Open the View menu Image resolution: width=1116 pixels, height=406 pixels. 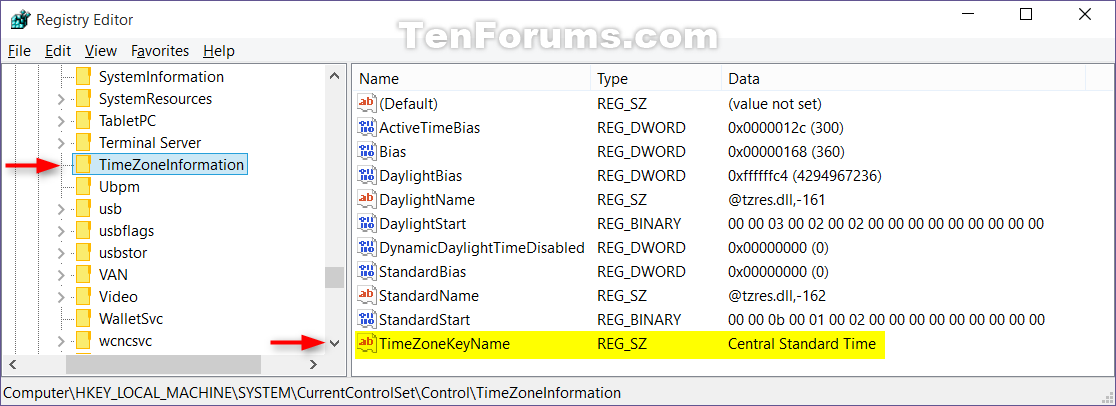pos(101,51)
